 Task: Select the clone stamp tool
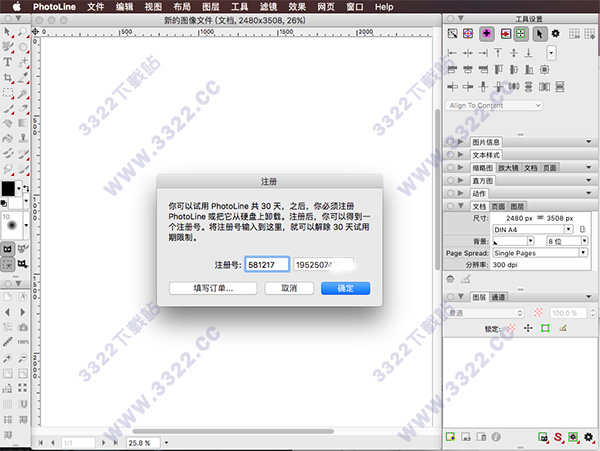click(23, 138)
